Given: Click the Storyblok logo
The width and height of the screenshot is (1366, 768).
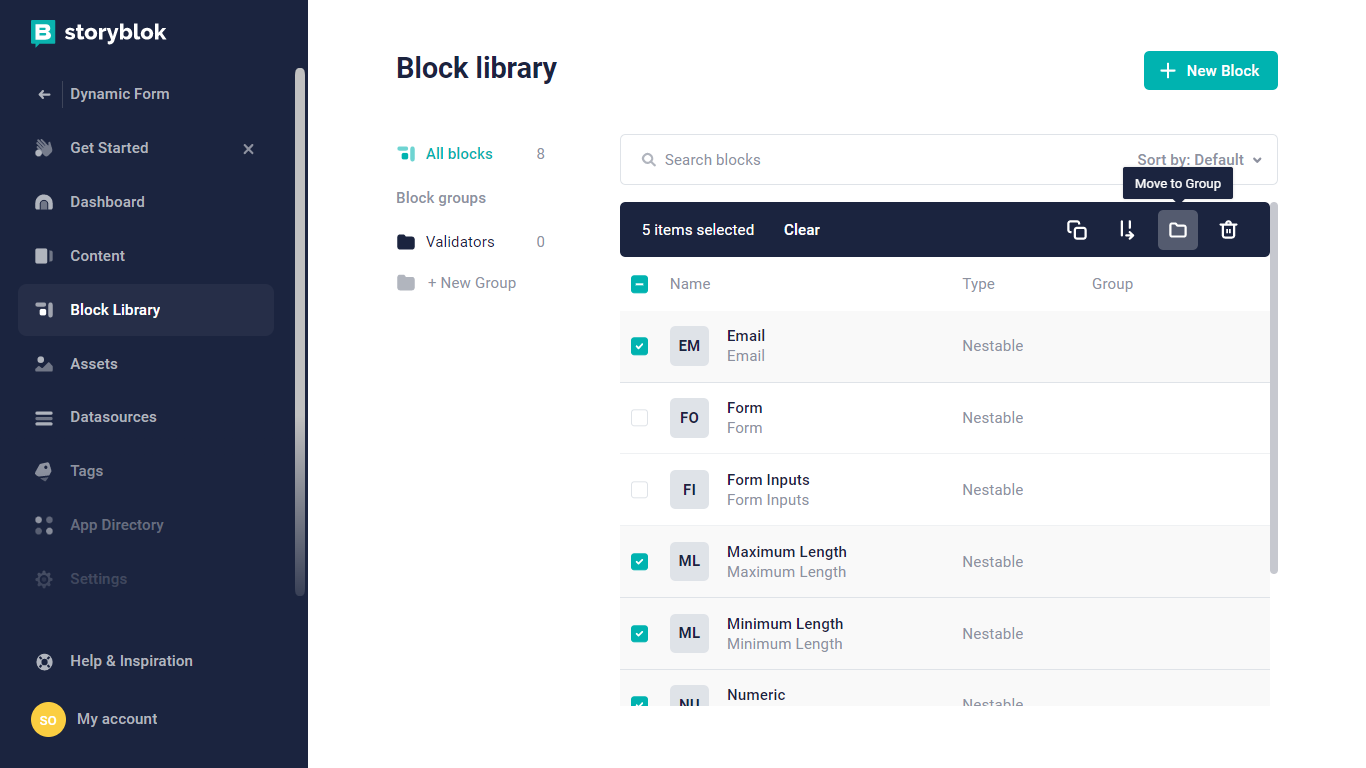Looking at the screenshot, I should coord(99,33).
